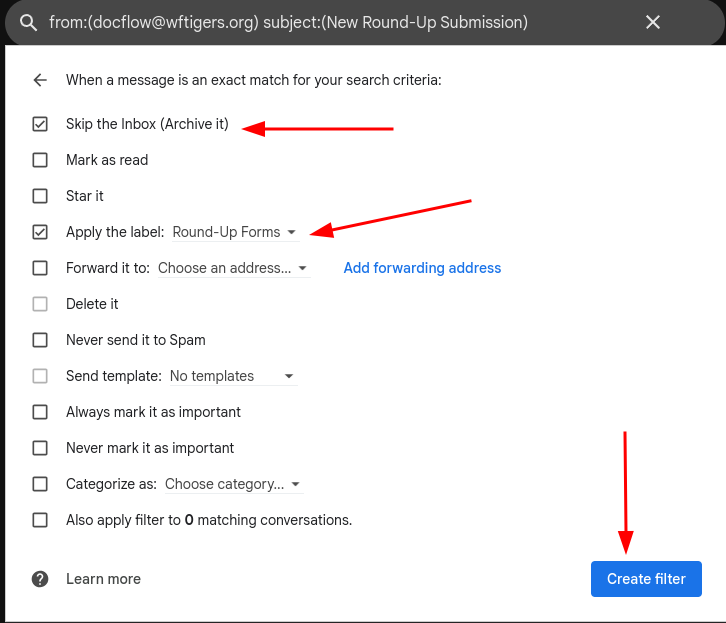The height and width of the screenshot is (623, 726).
Task: Click the text 'Always mark it as important'
Action: 153,412
